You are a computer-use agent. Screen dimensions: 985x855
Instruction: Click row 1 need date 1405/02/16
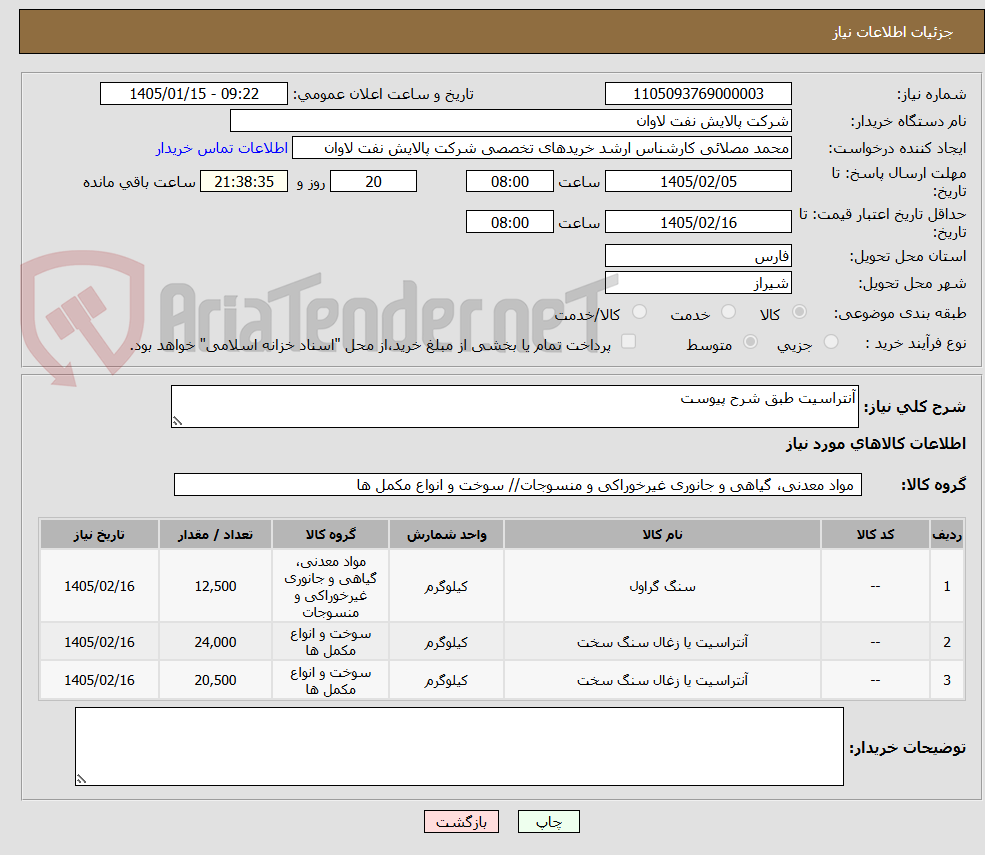(99, 586)
